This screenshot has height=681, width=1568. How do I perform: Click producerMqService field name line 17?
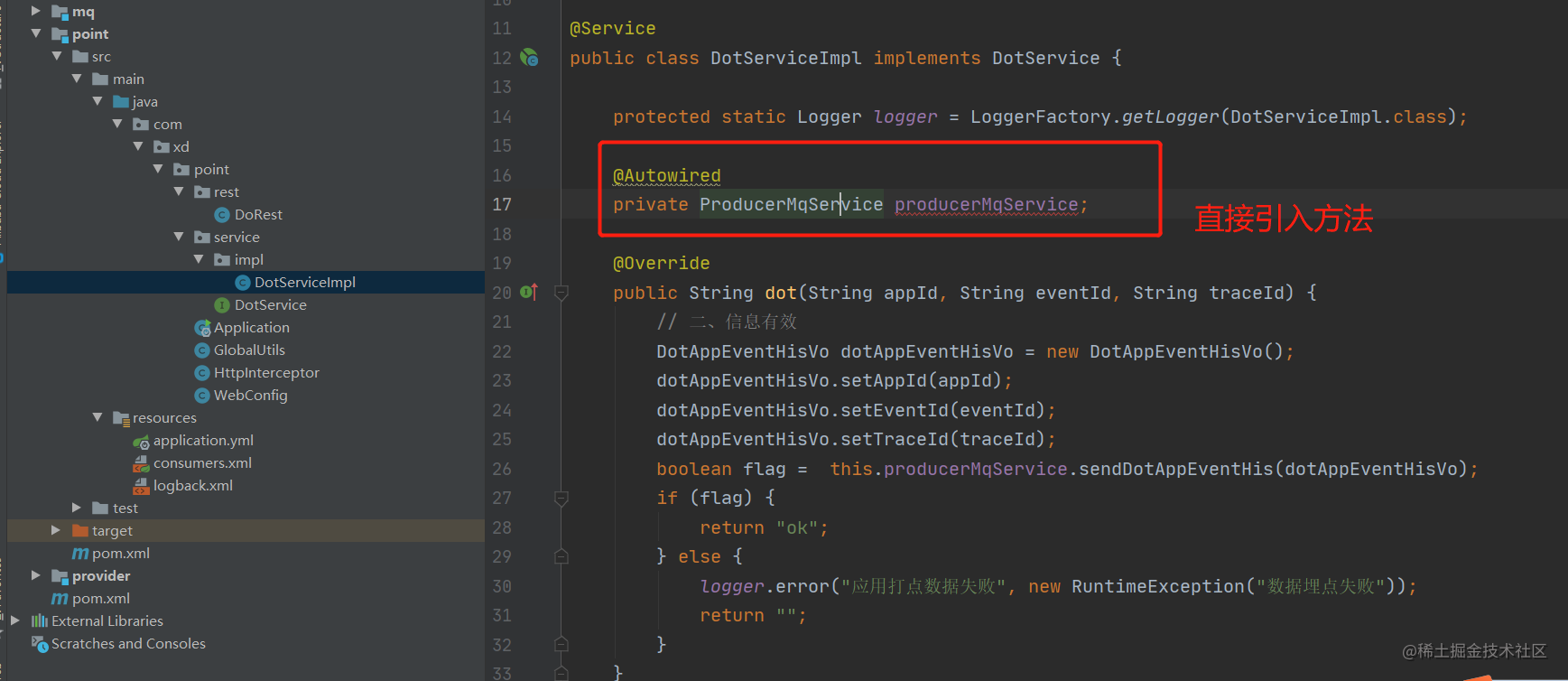coord(987,205)
